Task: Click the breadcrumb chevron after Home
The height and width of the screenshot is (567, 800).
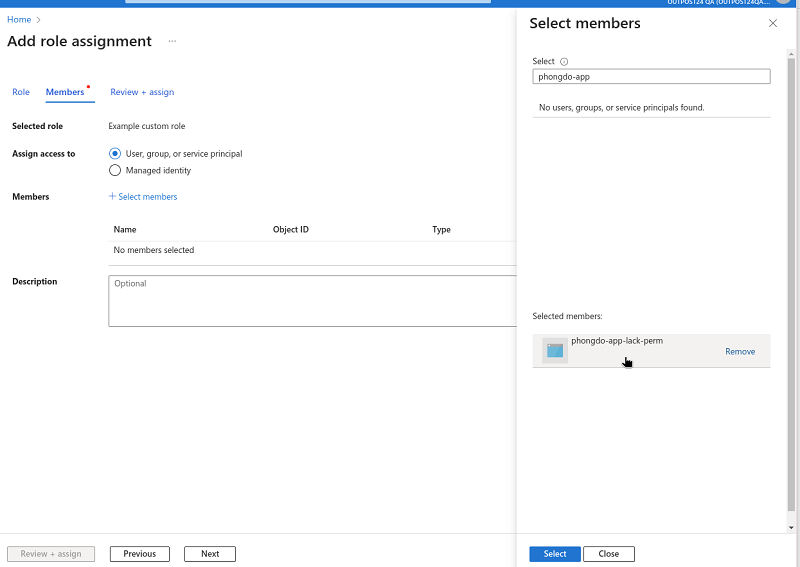Action: tap(39, 20)
